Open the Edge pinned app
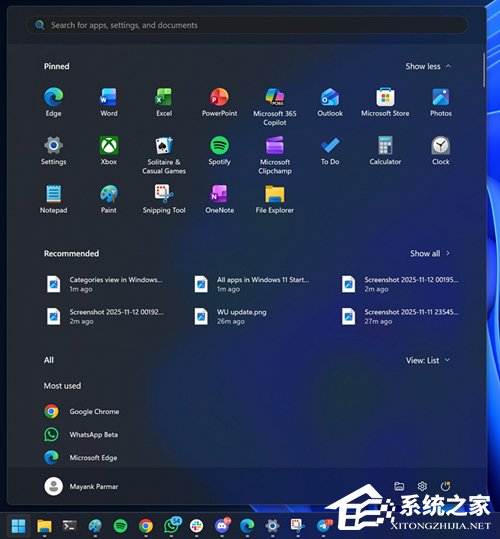Viewport: 500px width, 539px height. click(x=53, y=102)
